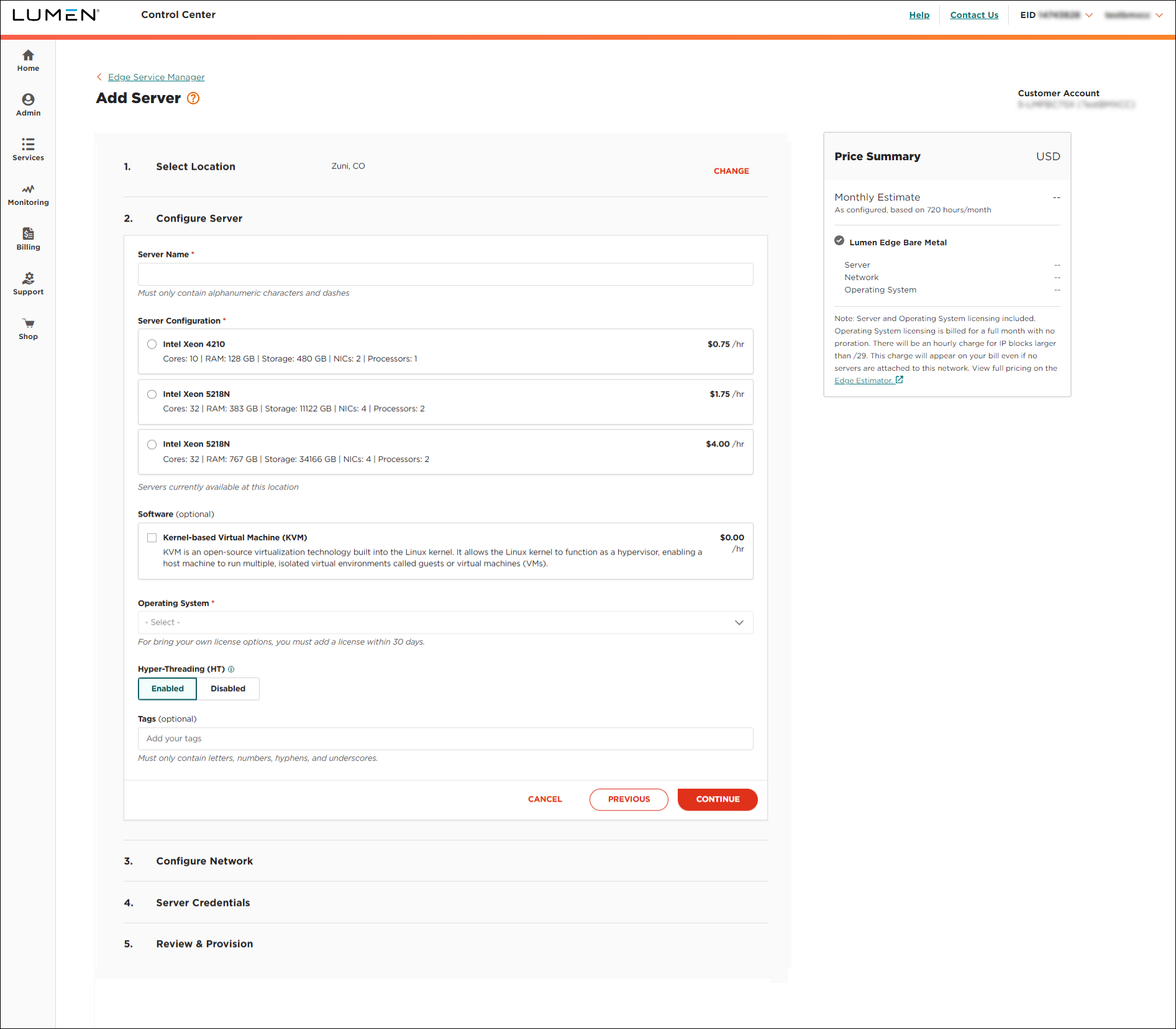1176x1029 pixels.
Task: Click the Network price row
Action: (952, 278)
